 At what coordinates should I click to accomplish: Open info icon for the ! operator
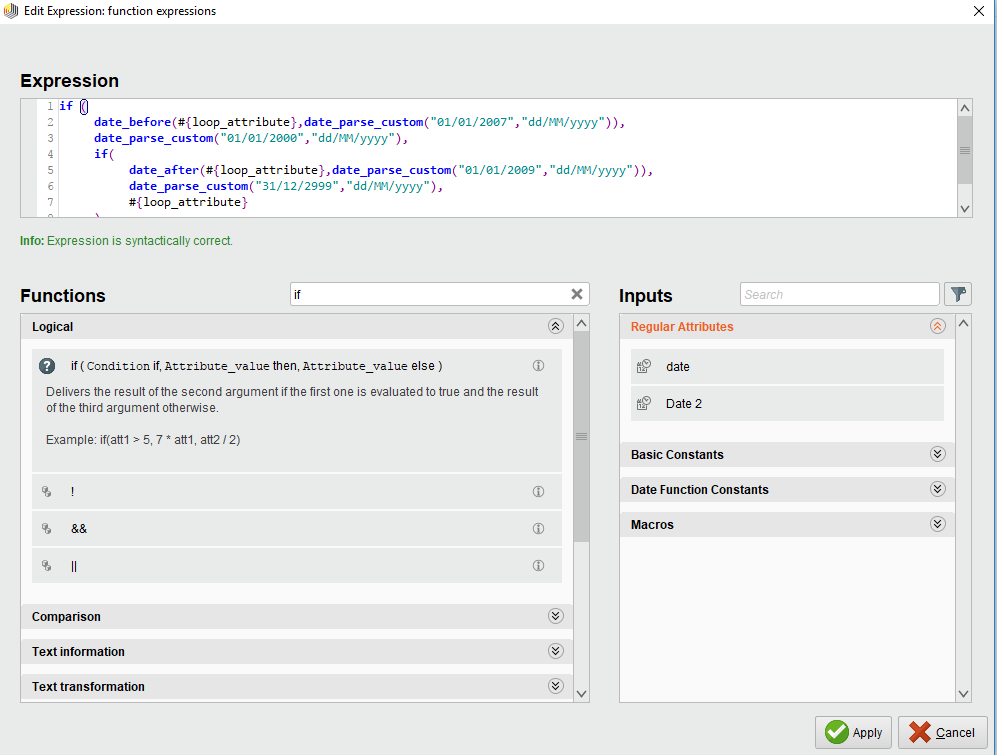538,492
